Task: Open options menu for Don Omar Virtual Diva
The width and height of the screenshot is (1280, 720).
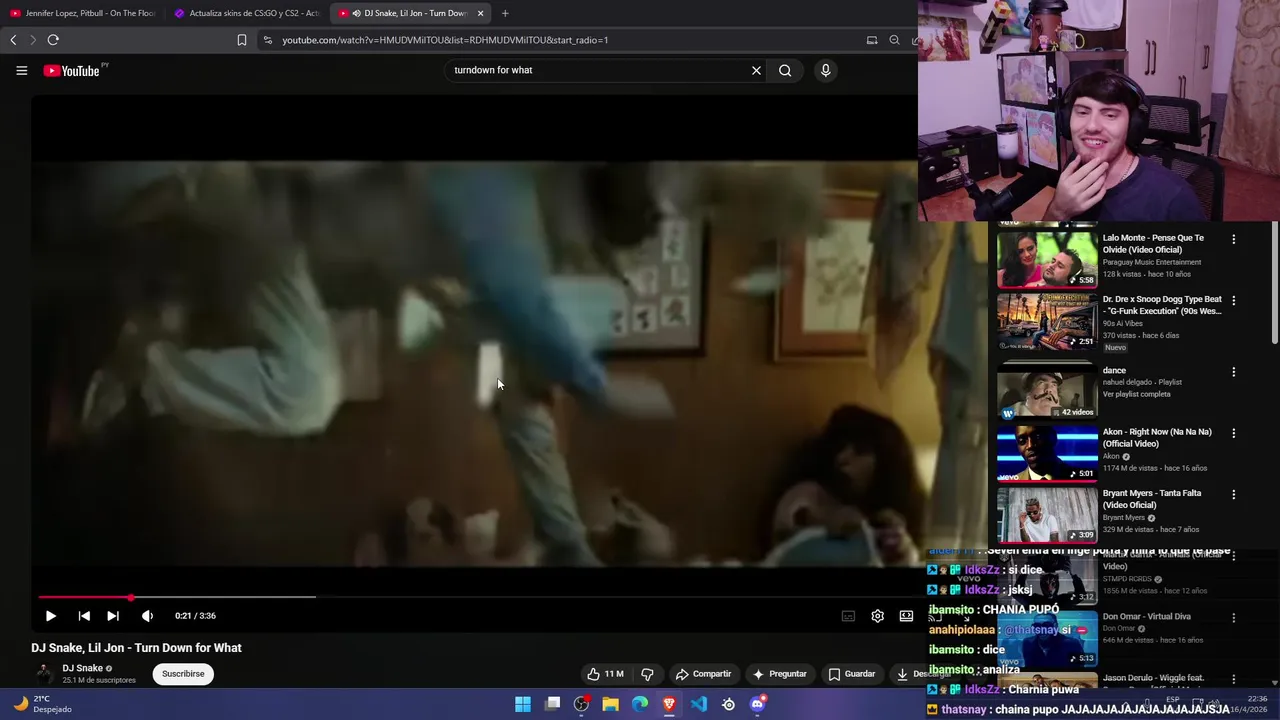Action: [1233, 618]
